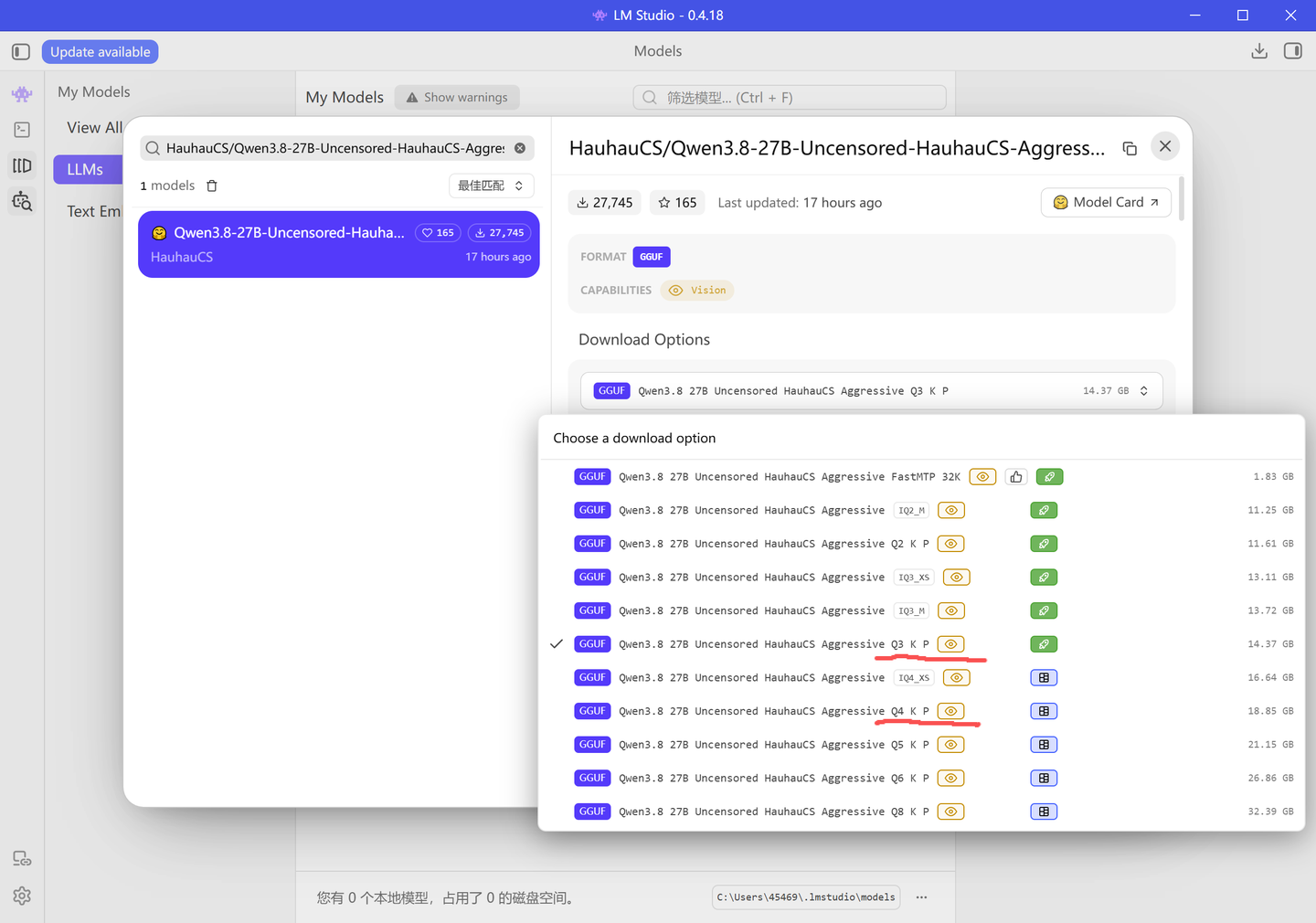Click the GGUF badge next to FORMAT
The height and width of the screenshot is (923, 1316).
[x=652, y=257]
